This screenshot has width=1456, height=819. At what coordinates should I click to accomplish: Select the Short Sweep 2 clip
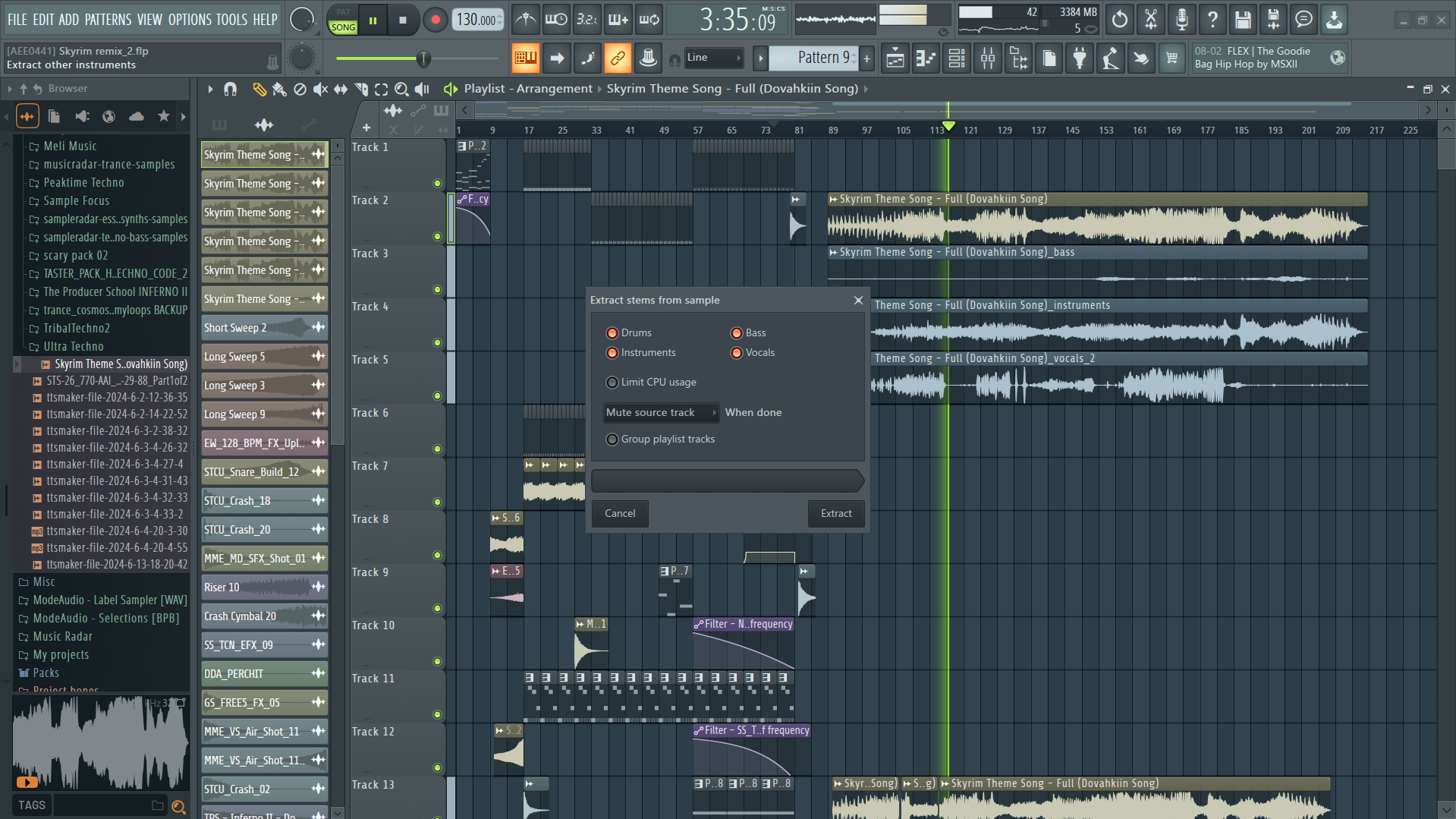point(264,328)
